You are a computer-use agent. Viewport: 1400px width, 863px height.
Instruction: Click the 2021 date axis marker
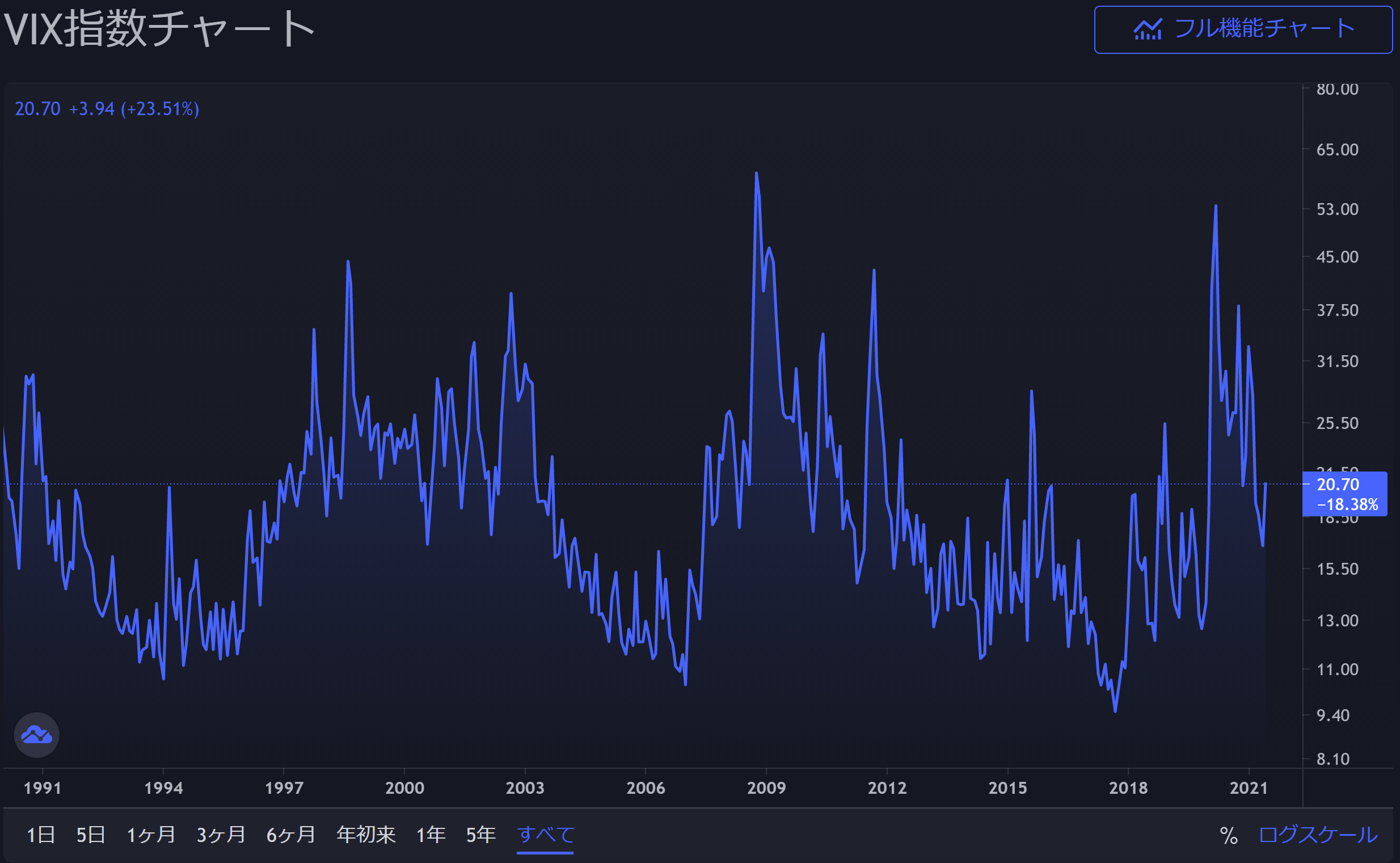point(1248,788)
